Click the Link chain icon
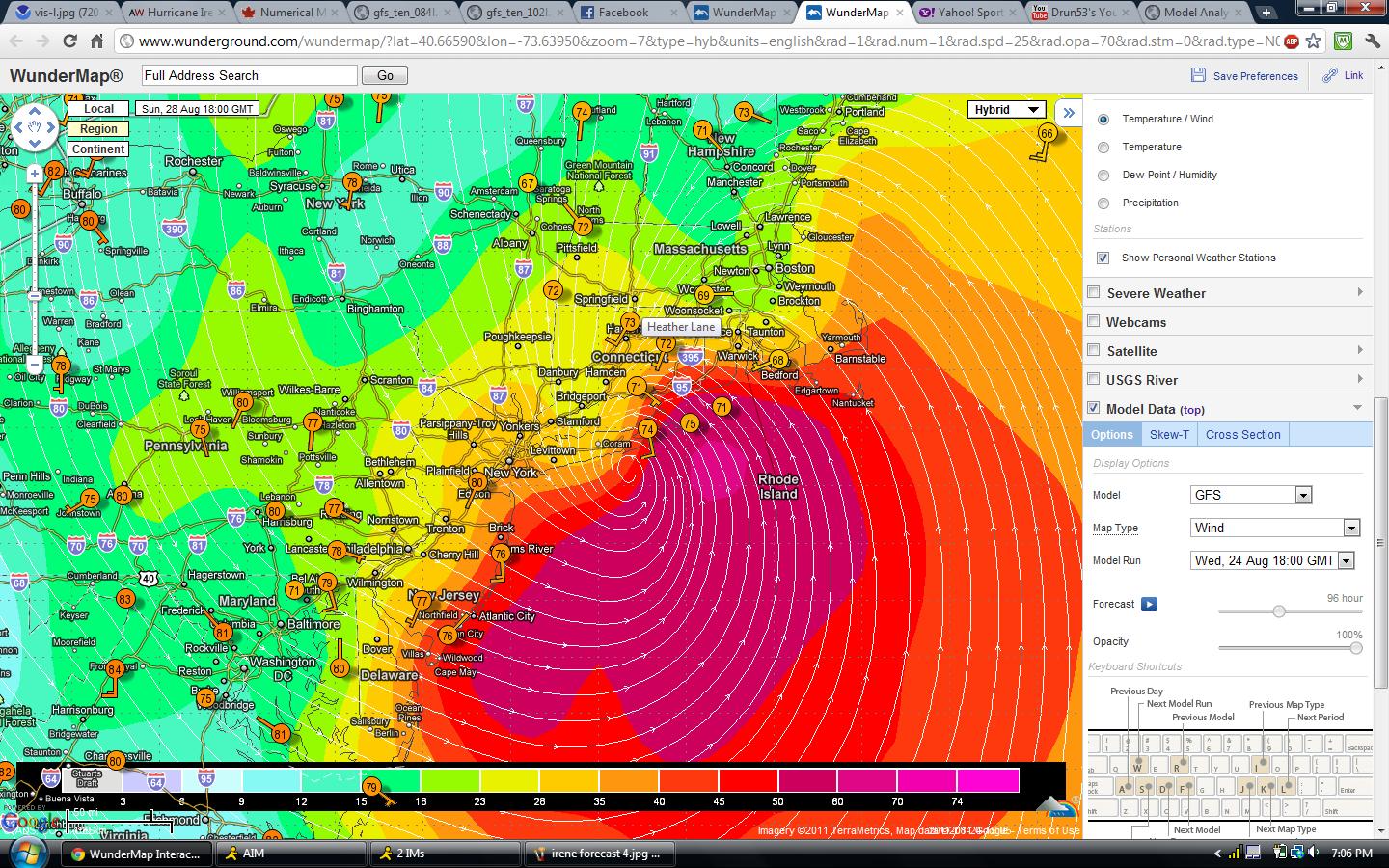Image resolution: width=1389 pixels, height=868 pixels. pyautogui.click(x=1330, y=75)
